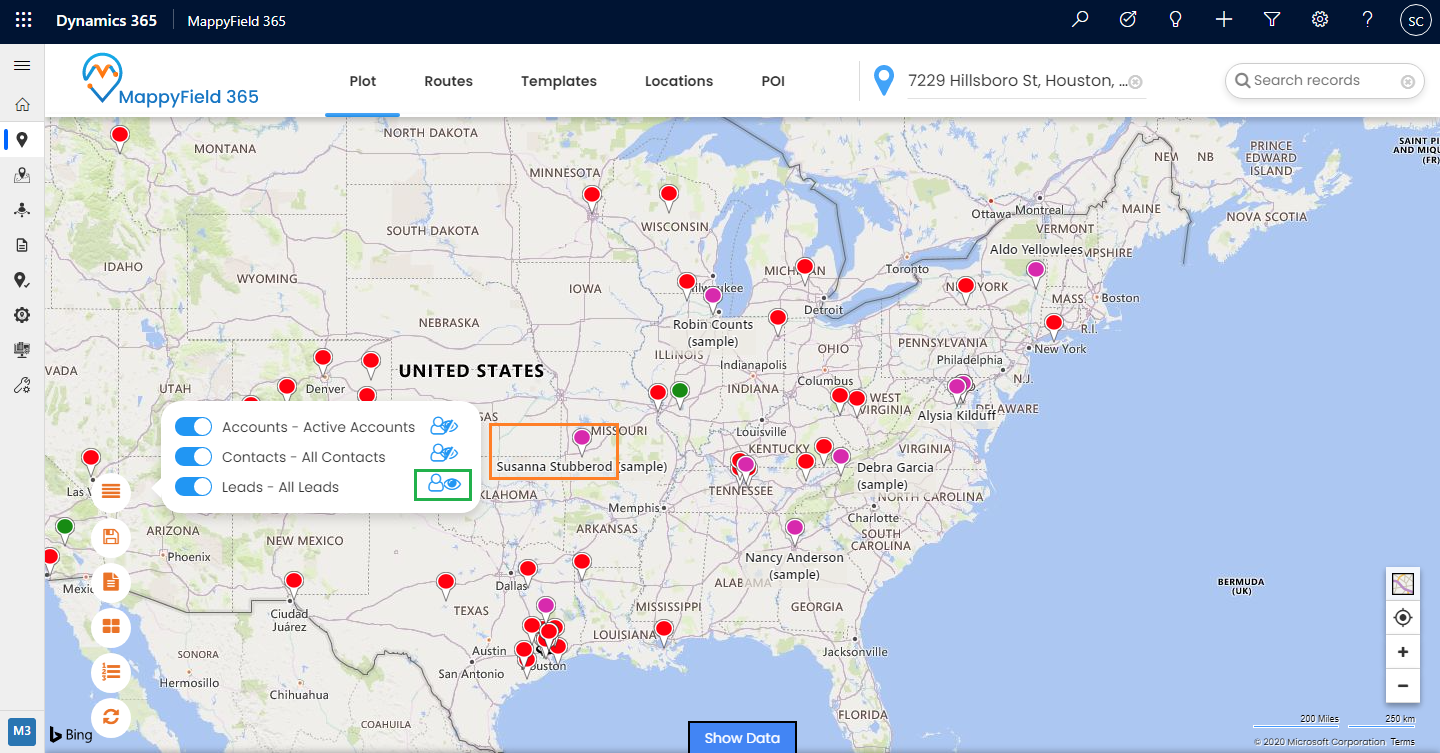Screen dimensions: 1440x753
Task: Open the SC user profile avatar
Action: [x=1415, y=20]
